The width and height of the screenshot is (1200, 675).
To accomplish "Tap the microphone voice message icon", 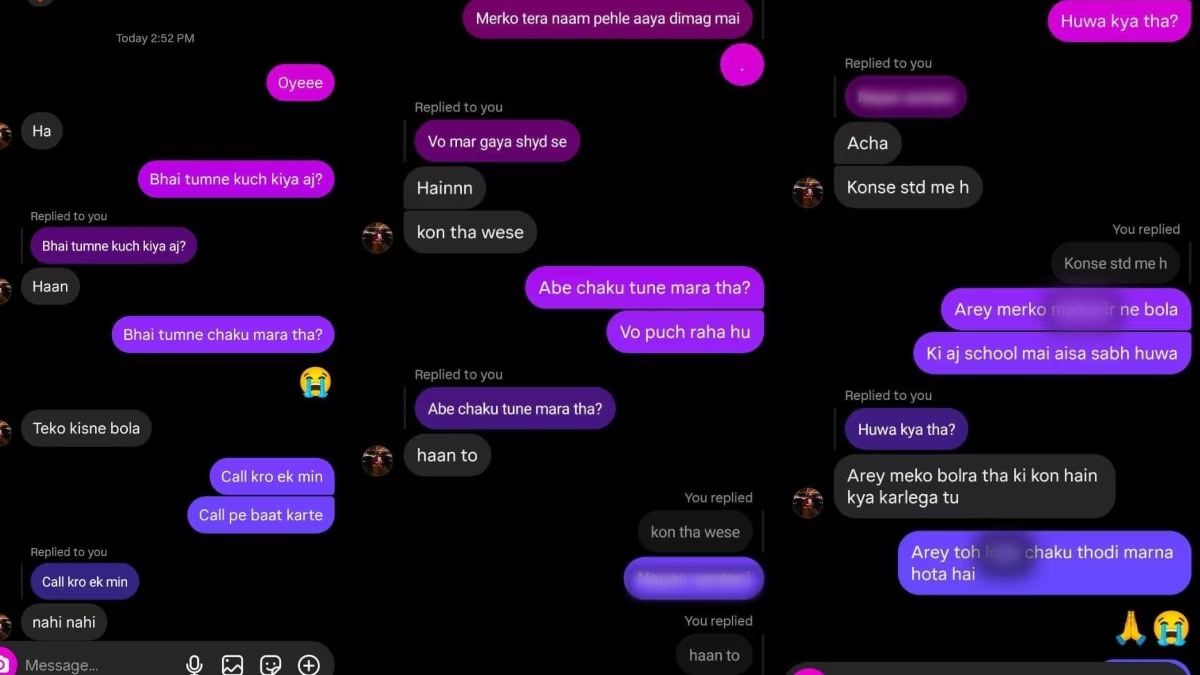I will click(x=195, y=665).
